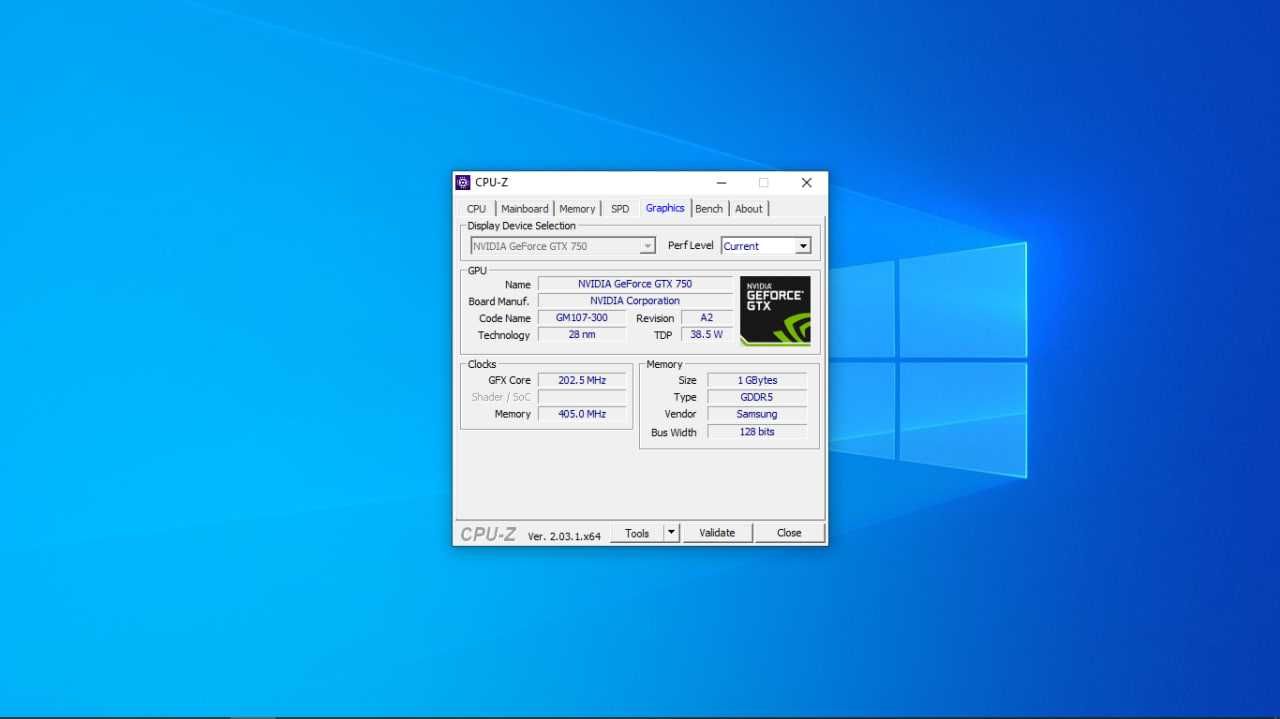Click the Revision A2 value
1280x719 pixels.
click(707, 318)
